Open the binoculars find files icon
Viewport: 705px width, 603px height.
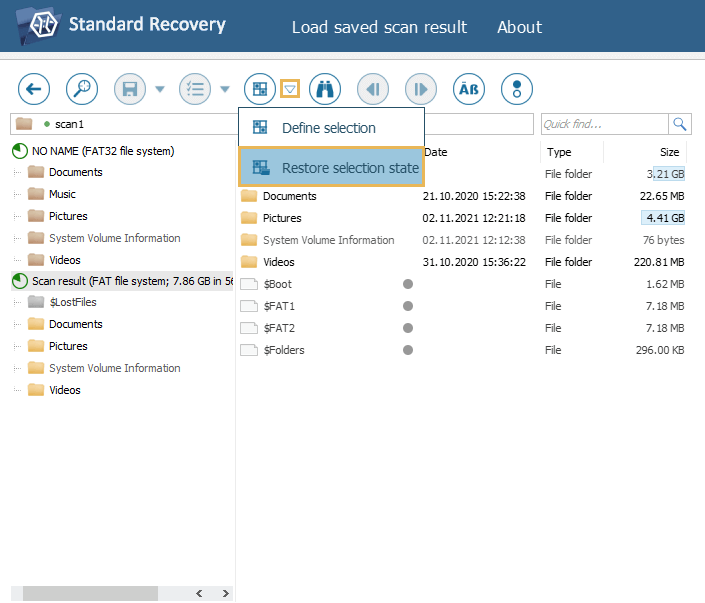pos(324,89)
